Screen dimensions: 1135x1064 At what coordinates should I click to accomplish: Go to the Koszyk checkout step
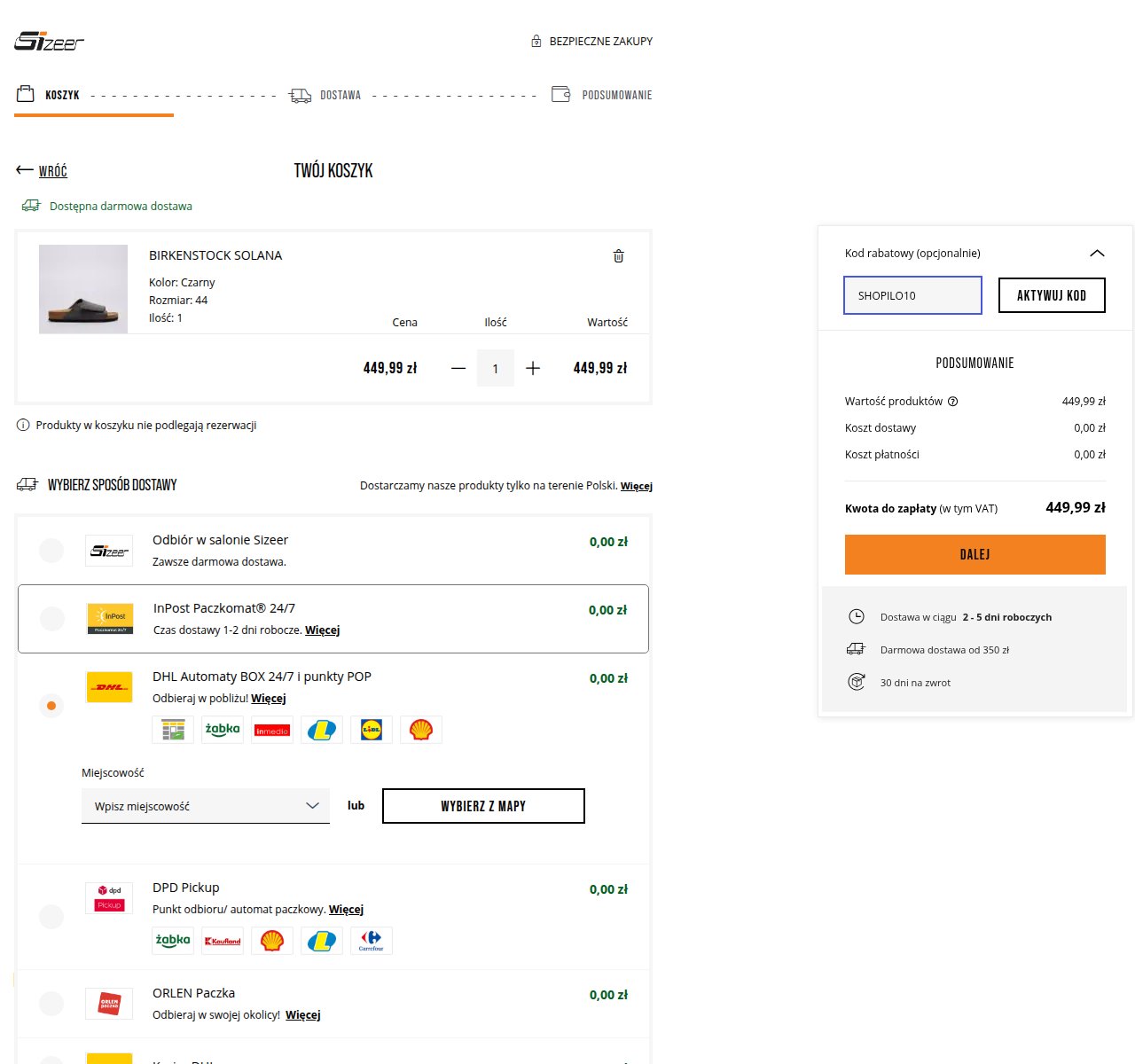[x=49, y=95]
